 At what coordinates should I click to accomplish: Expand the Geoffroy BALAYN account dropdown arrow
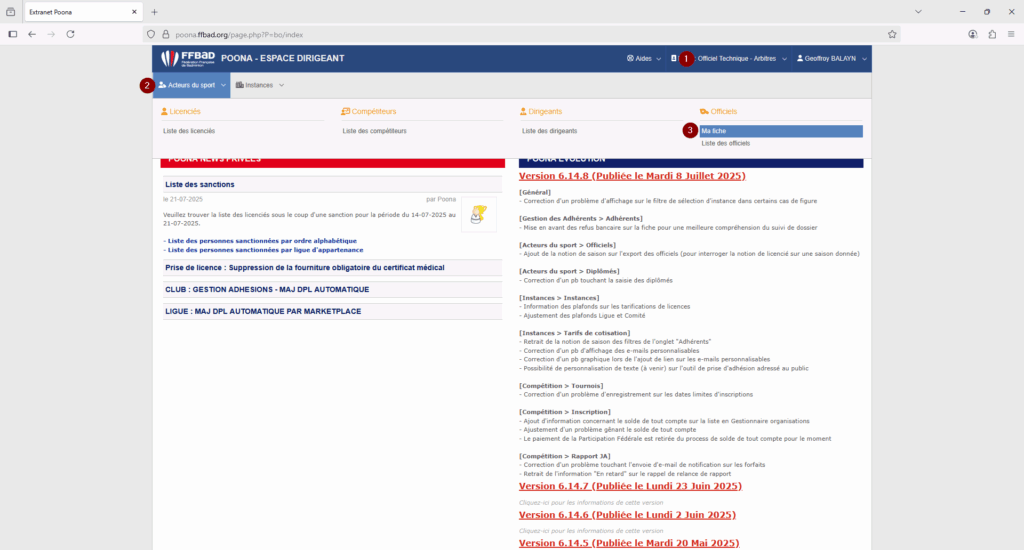(x=864, y=59)
